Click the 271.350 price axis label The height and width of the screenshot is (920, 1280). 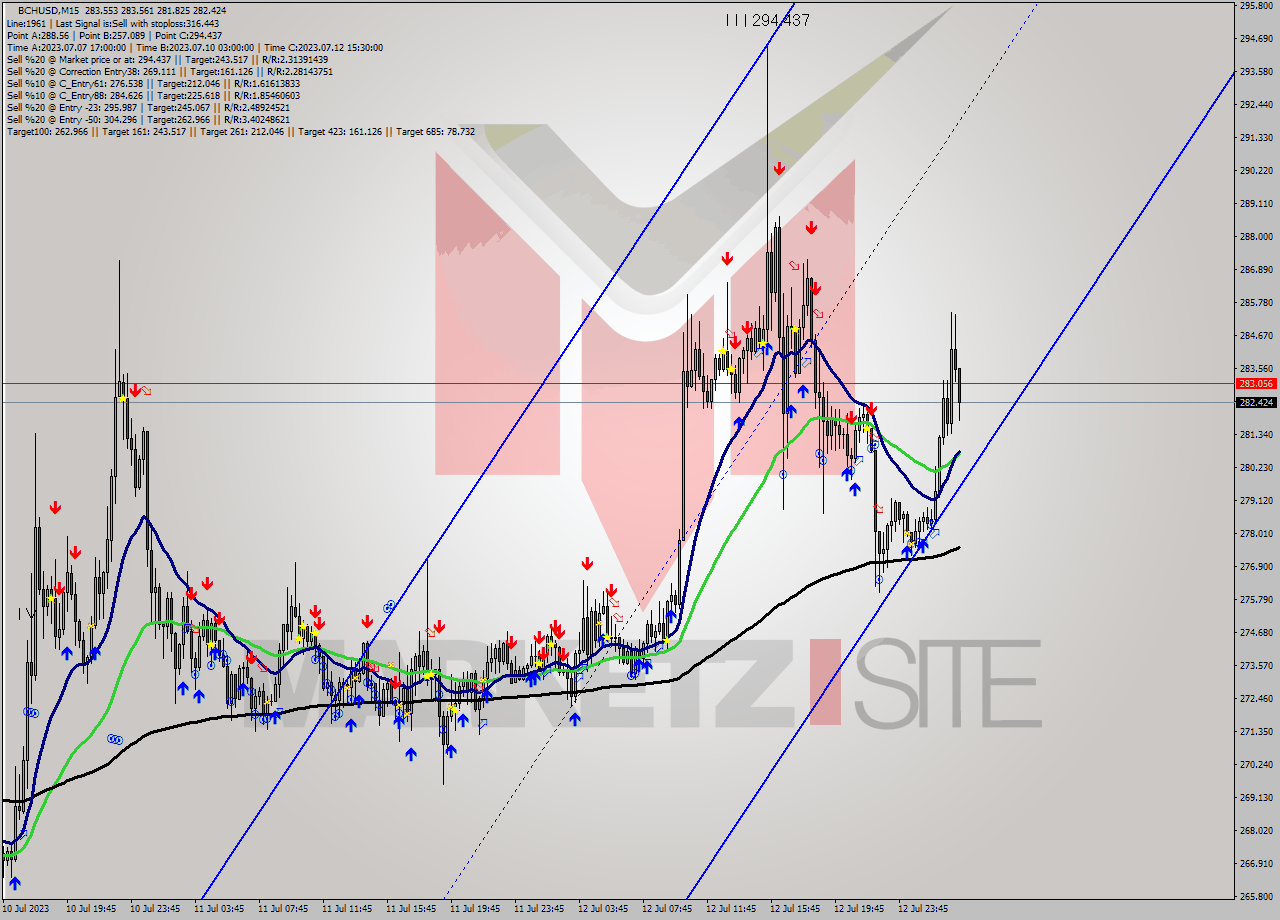coord(1255,731)
